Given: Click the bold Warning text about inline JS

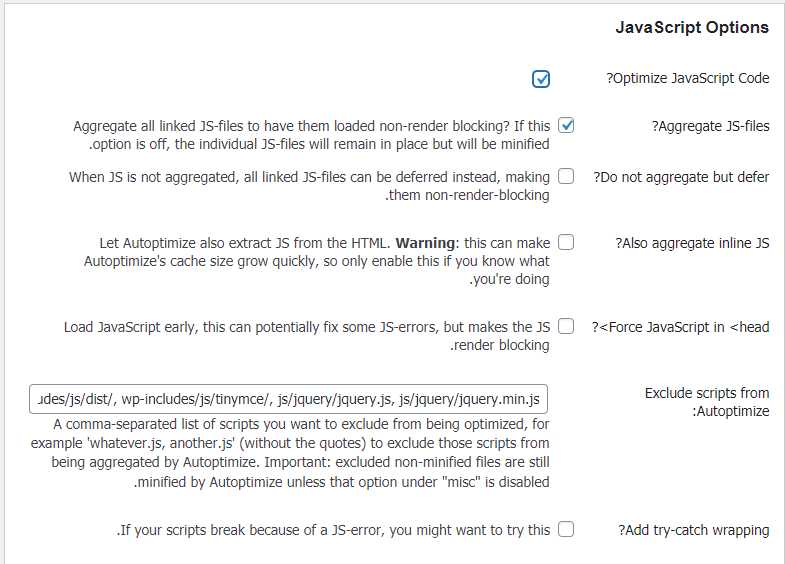Looking at the screenshot, I should pos(426,243).
